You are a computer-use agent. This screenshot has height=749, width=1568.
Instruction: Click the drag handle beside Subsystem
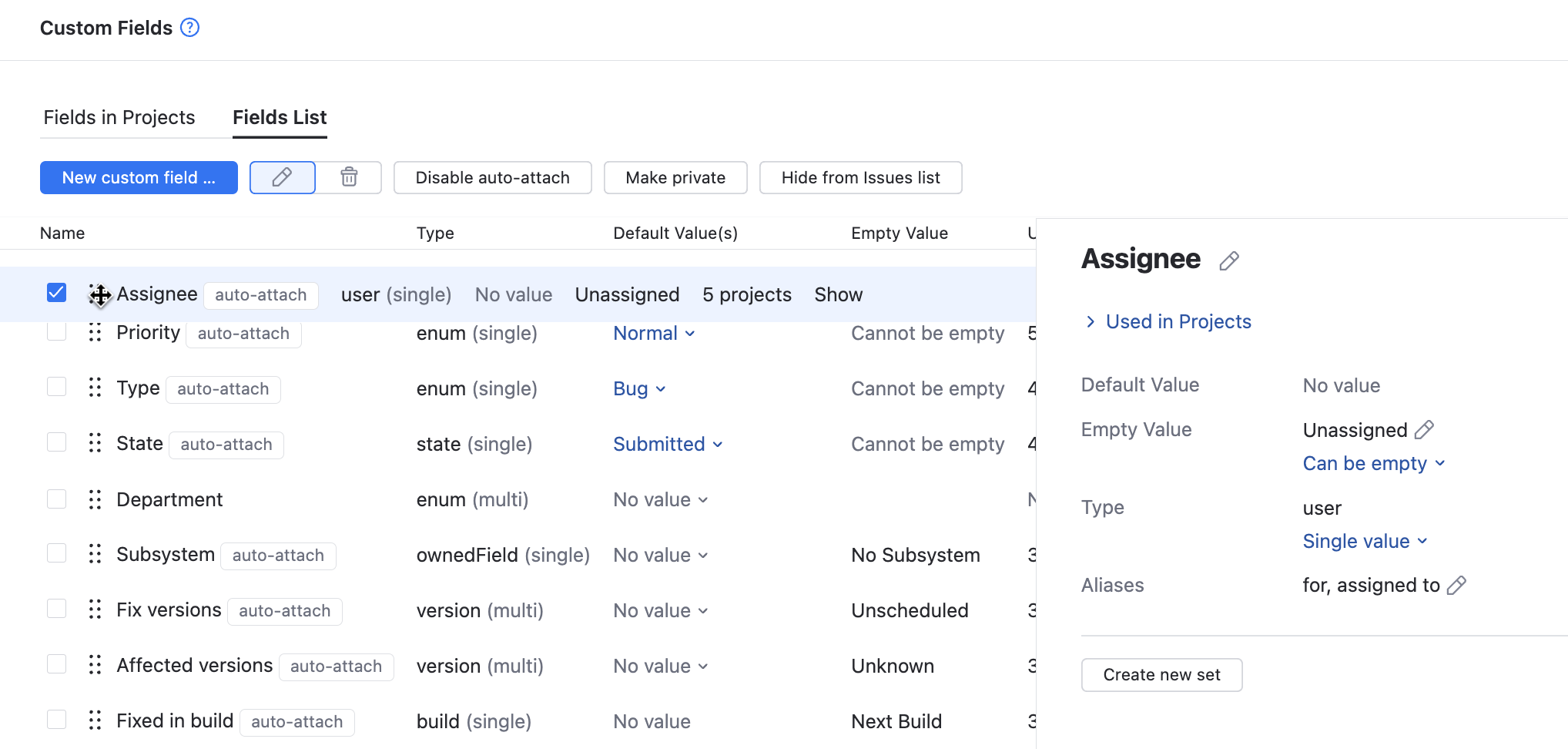(95, 553)
